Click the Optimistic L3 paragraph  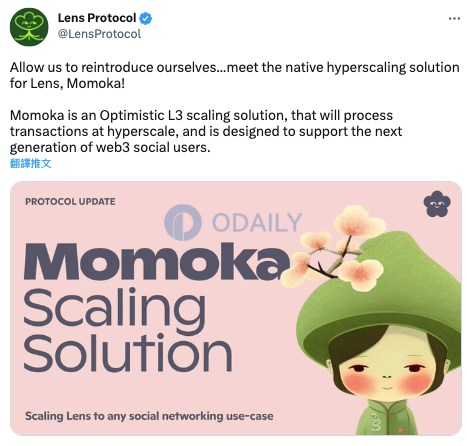tap(206, 131)
